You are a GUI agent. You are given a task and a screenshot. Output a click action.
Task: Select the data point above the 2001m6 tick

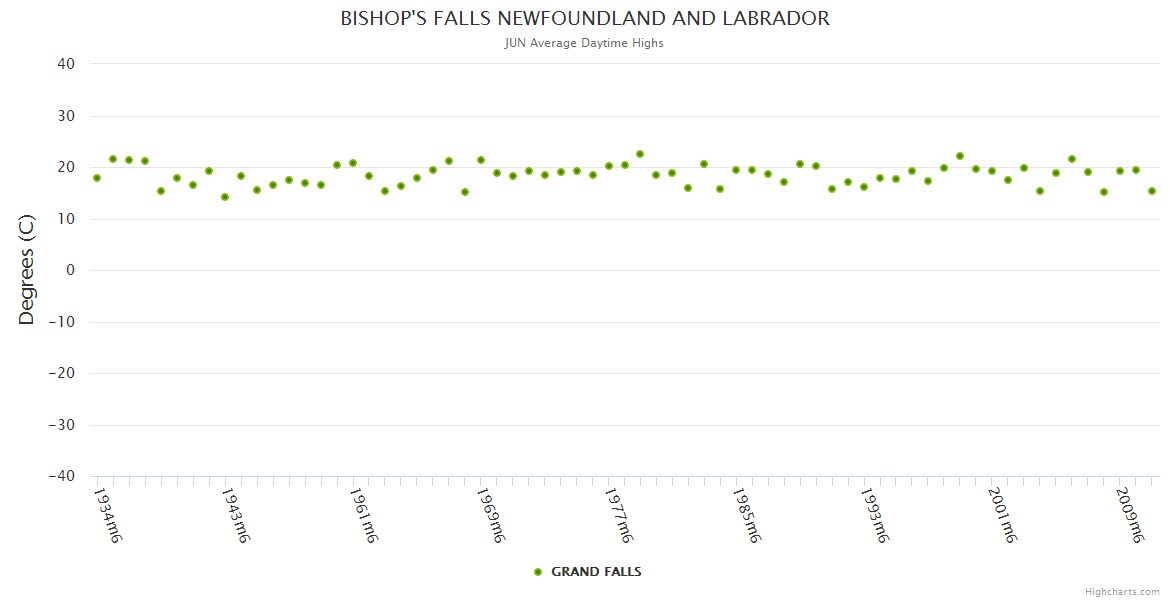[x=992, y=171]
